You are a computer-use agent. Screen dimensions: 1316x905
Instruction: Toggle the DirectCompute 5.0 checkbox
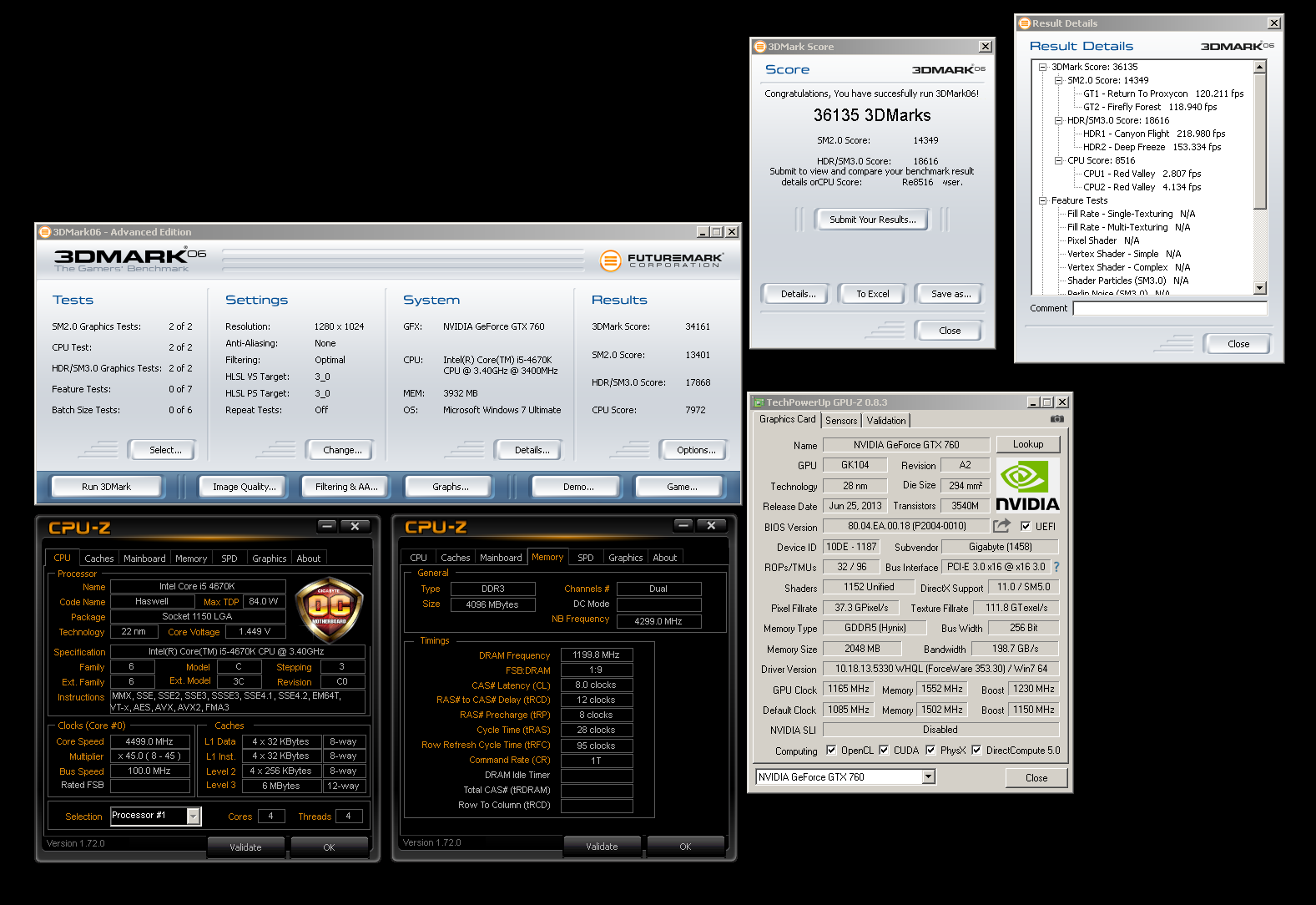click(x=976, y=750)
